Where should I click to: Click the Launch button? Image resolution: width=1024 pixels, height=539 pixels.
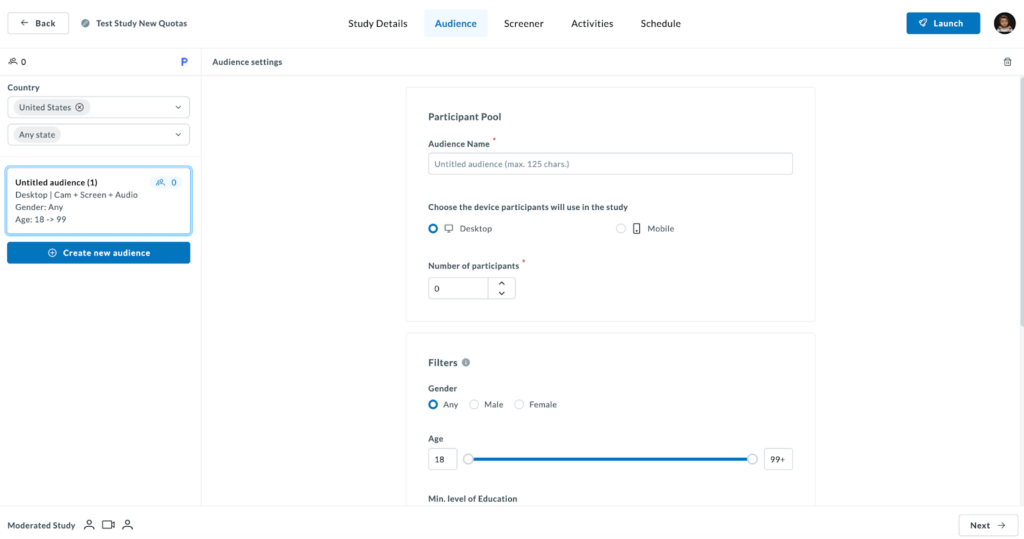tap(942, 23)
